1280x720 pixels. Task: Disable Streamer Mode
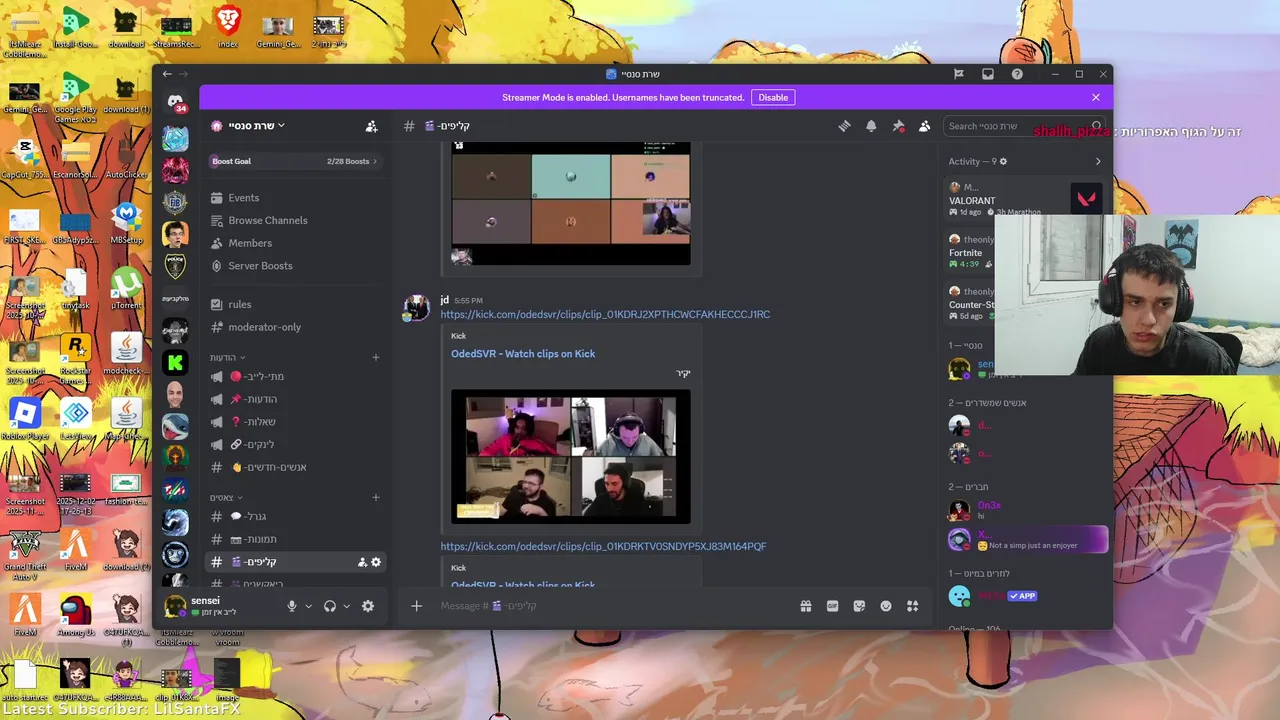pyautogui.click(x=773, y=97)
